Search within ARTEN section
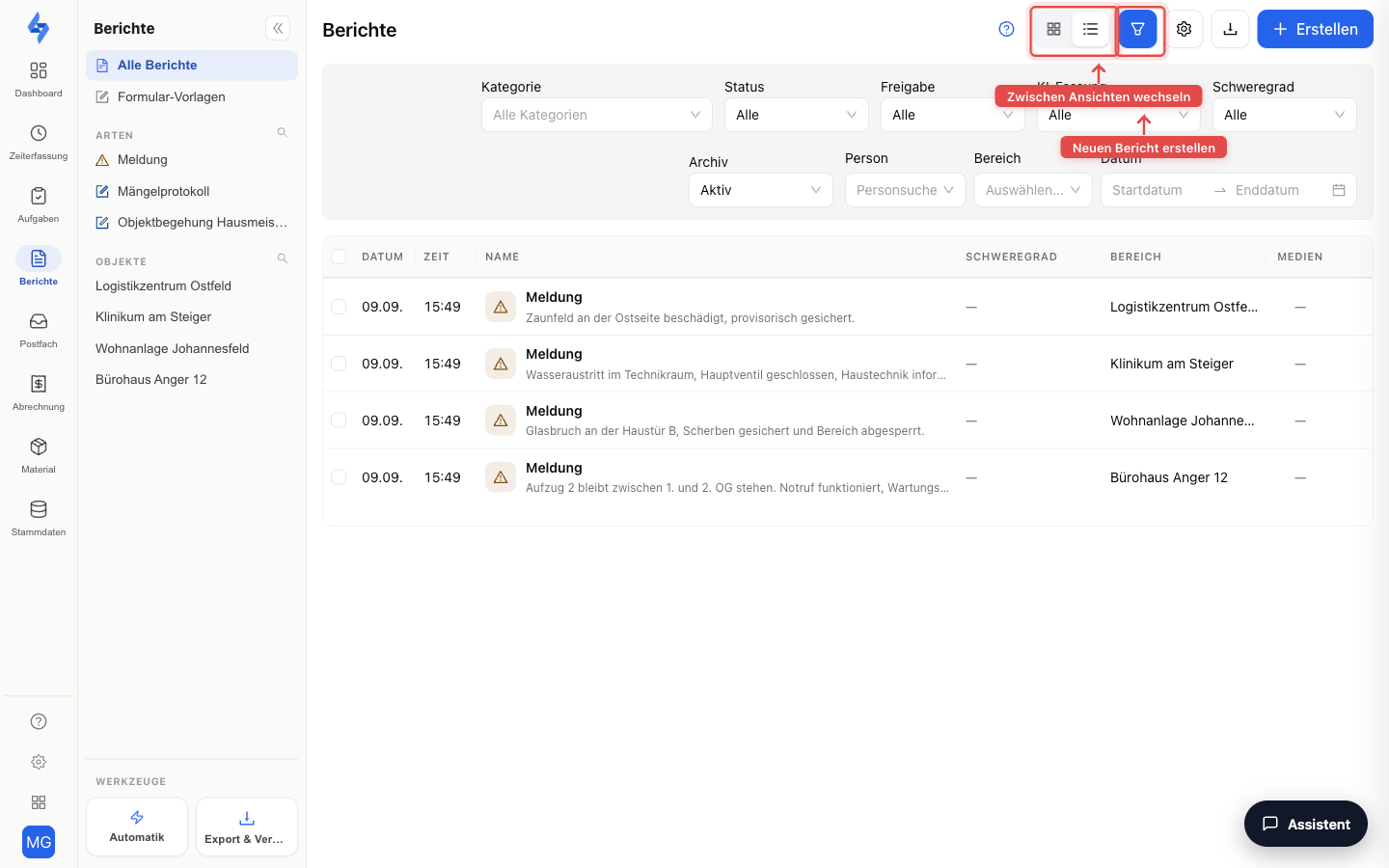1389x868 pixels. click(x=283, y=132)
